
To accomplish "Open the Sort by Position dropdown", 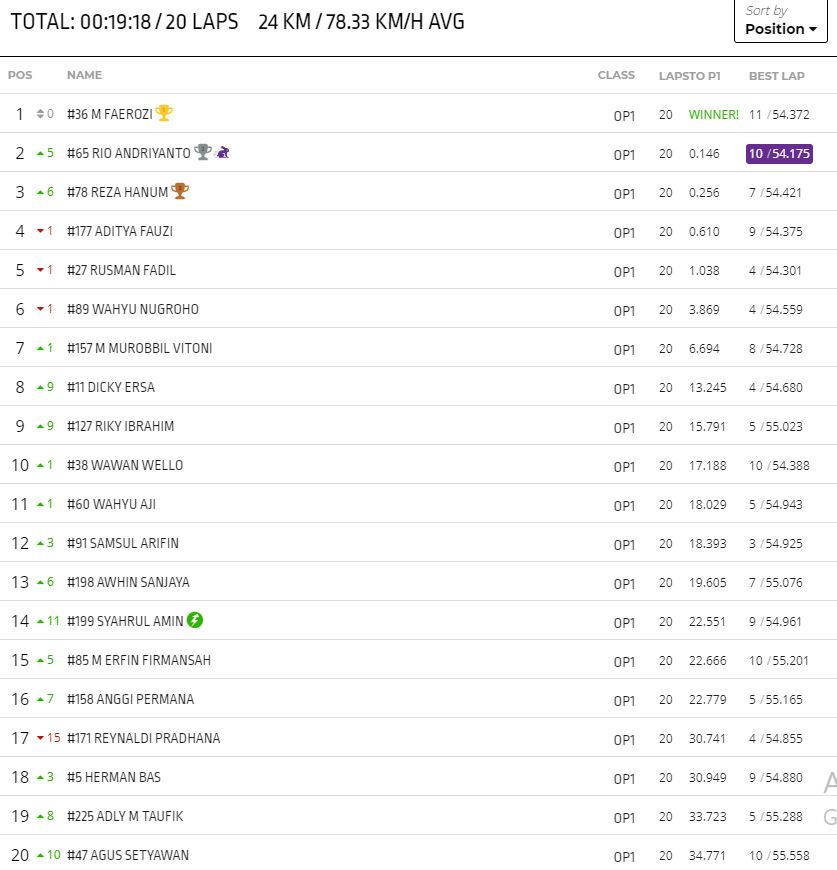I will pyautogui.click(x=780, y=21).
